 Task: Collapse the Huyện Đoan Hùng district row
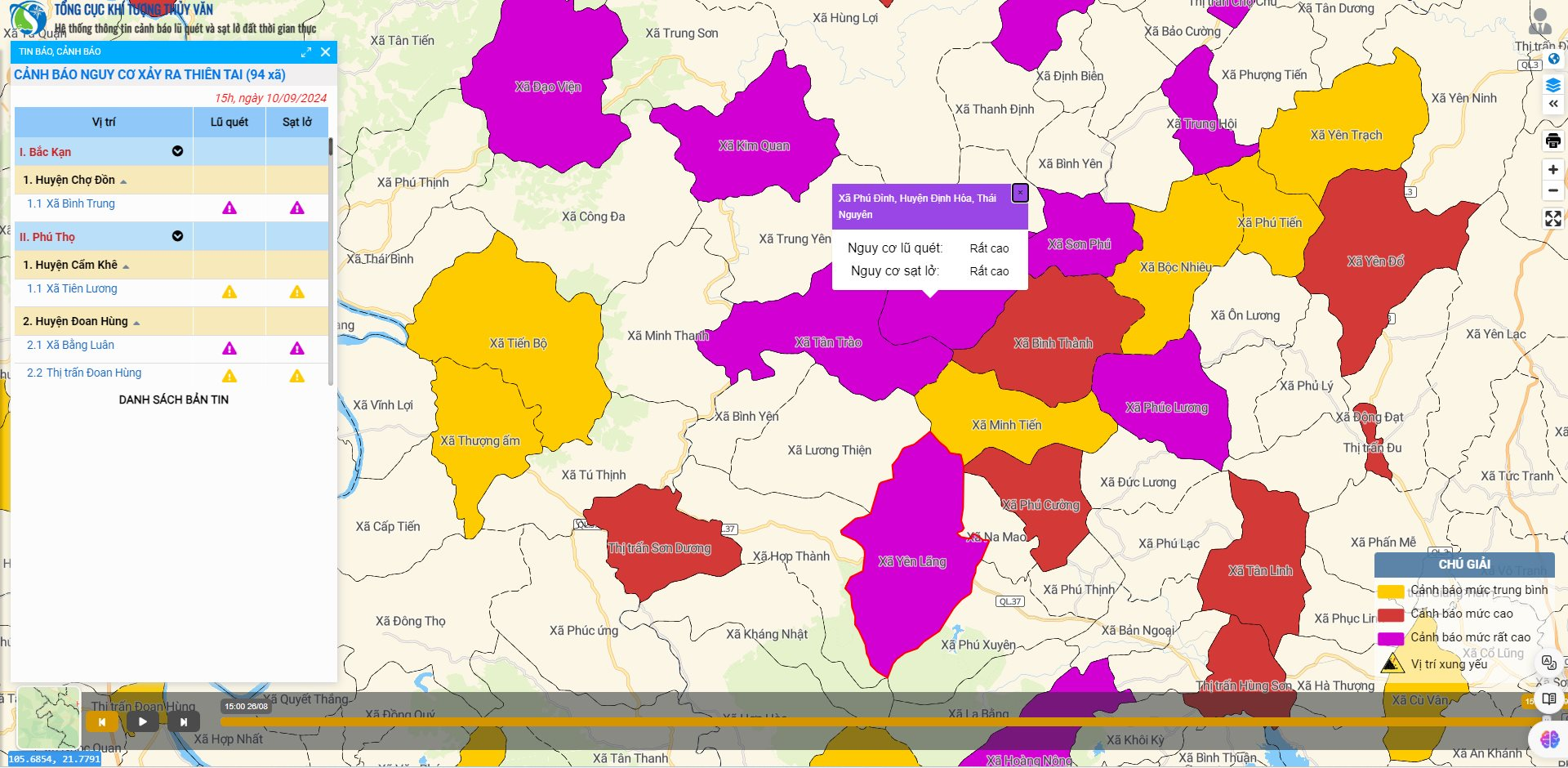(x=136, y=323)
